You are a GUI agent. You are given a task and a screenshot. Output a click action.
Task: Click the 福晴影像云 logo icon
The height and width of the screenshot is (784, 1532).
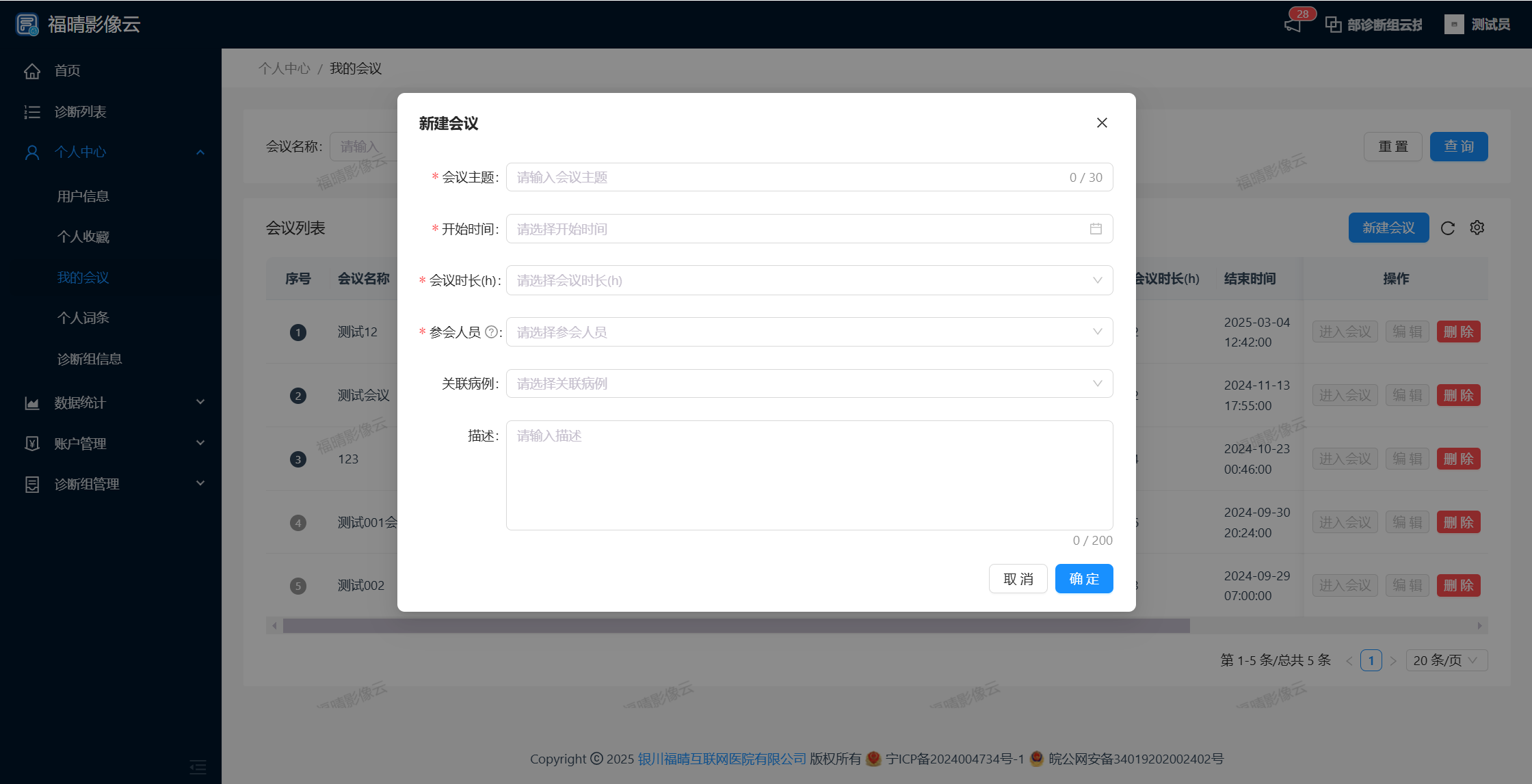(x=27, y=25)
